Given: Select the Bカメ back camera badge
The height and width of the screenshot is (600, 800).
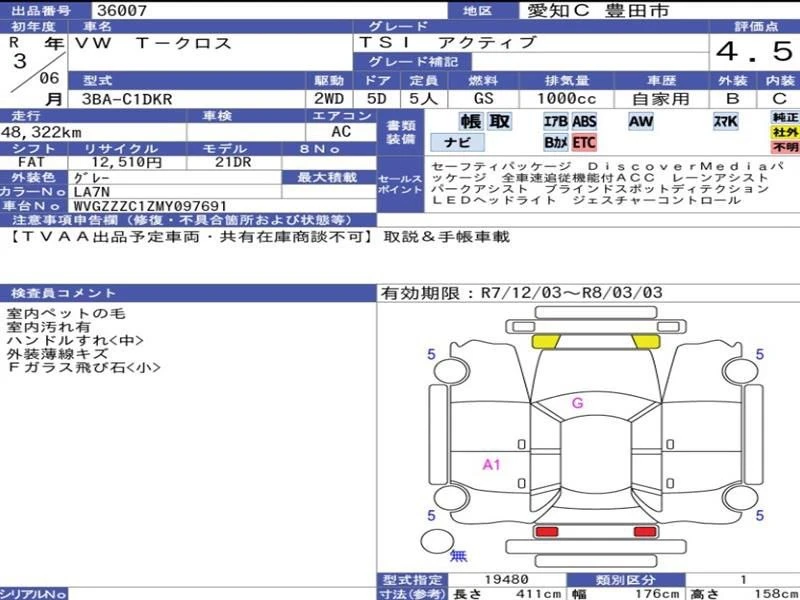Looking at the screenshot, I should pos(555,143).
